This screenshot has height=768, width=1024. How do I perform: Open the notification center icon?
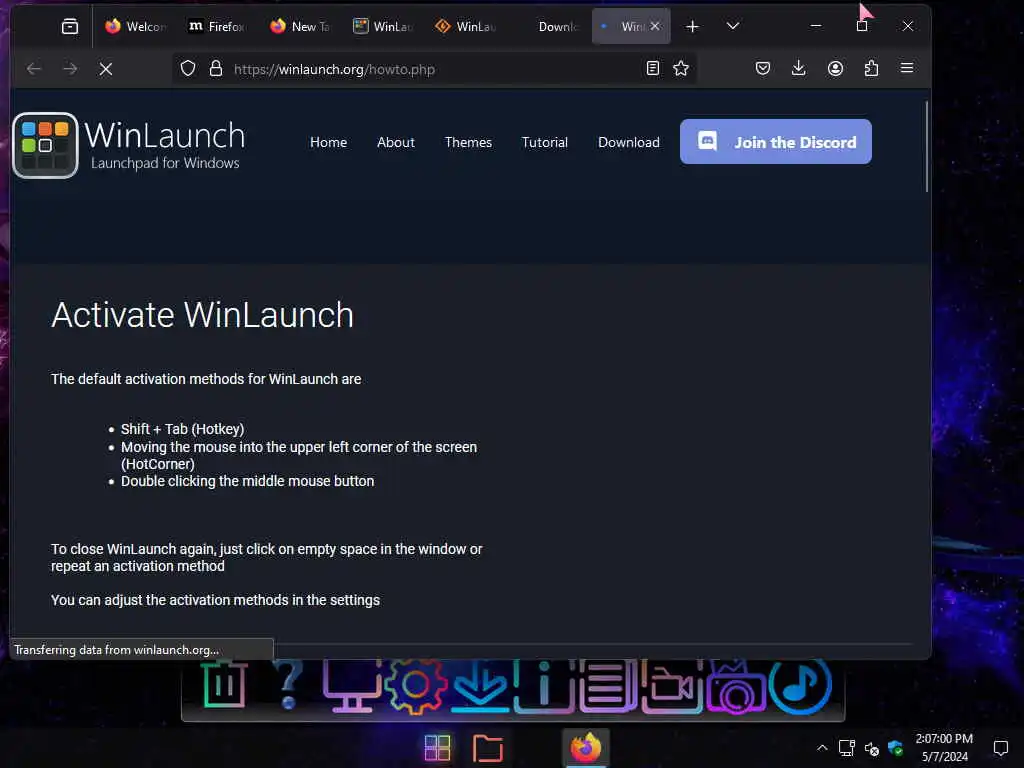point(1000,748)
